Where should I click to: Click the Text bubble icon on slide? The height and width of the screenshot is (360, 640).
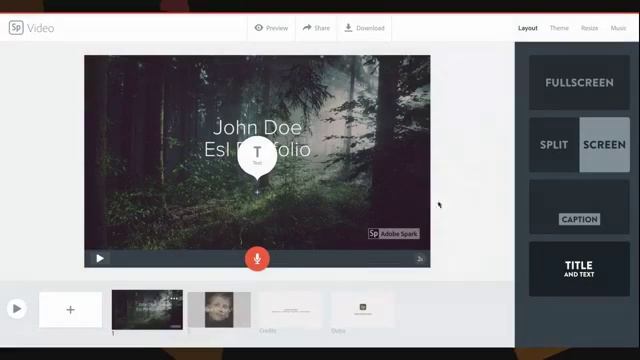[257, 158]
